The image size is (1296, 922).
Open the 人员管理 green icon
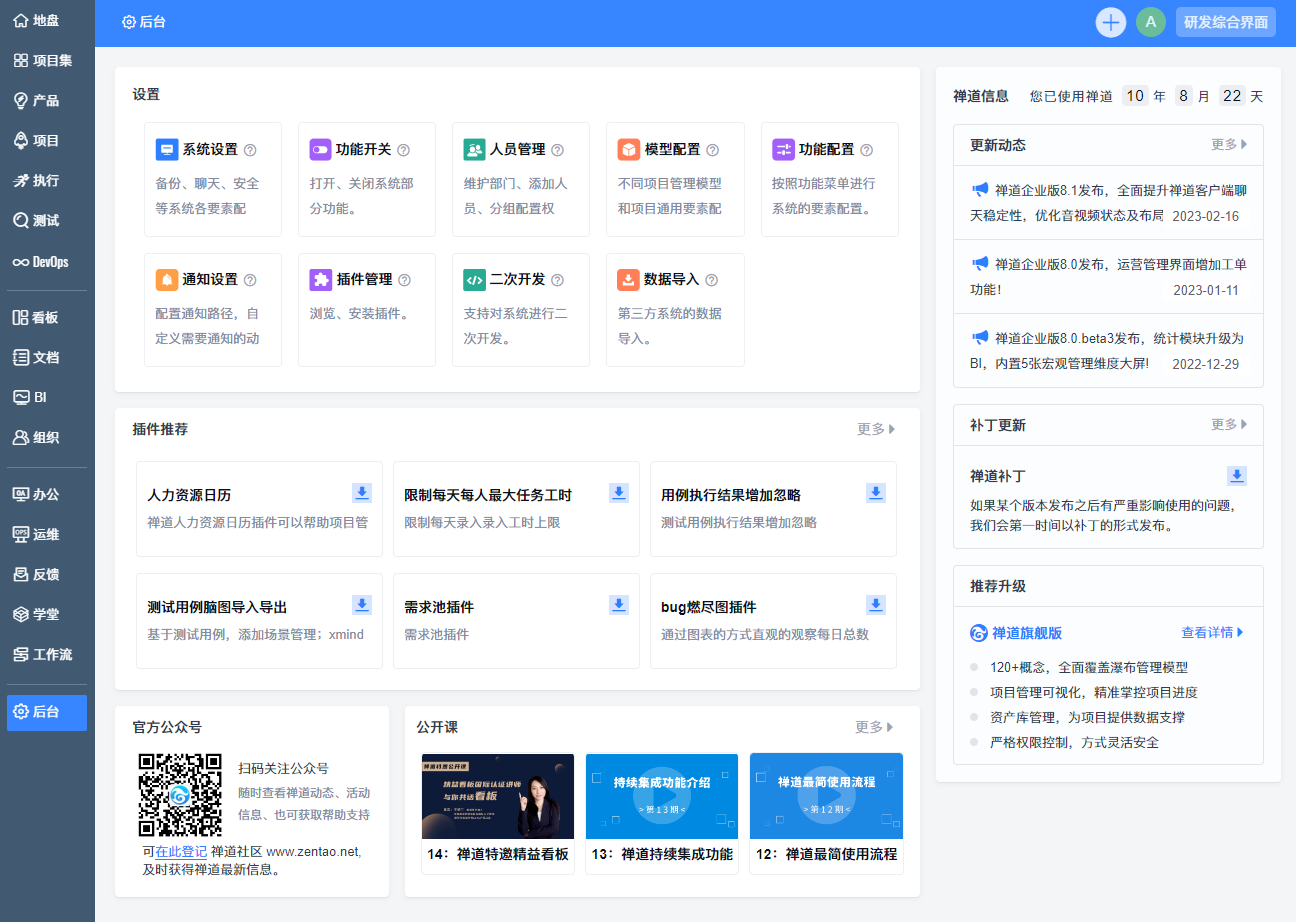click(x=475, y=150)
